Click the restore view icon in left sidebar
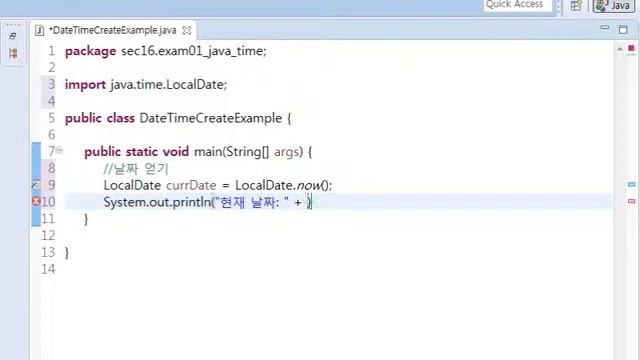This screenshot has height=360, width=640. click(13, 36)
